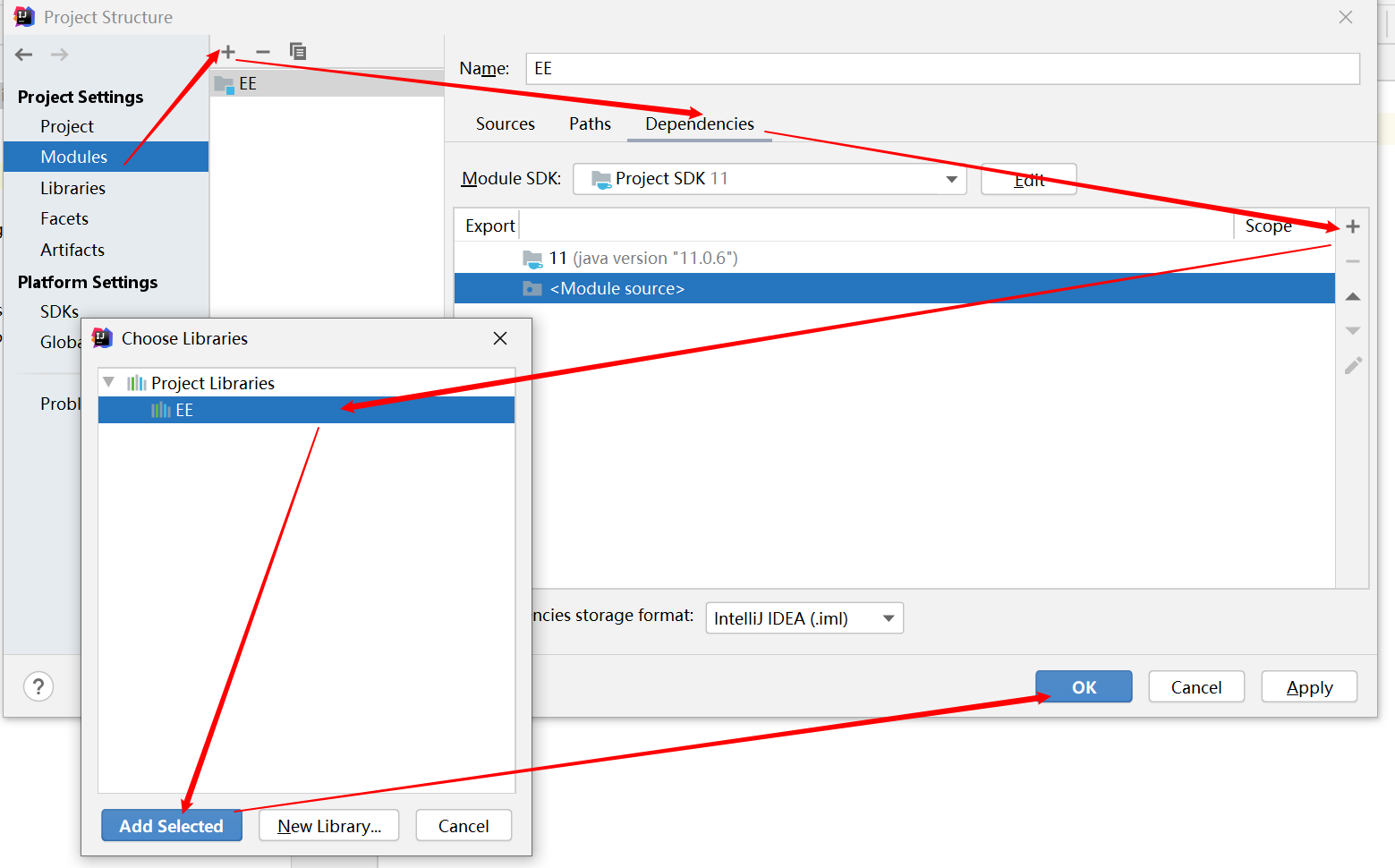
Task: Select the <Module source> row
Action: (895, 288)
